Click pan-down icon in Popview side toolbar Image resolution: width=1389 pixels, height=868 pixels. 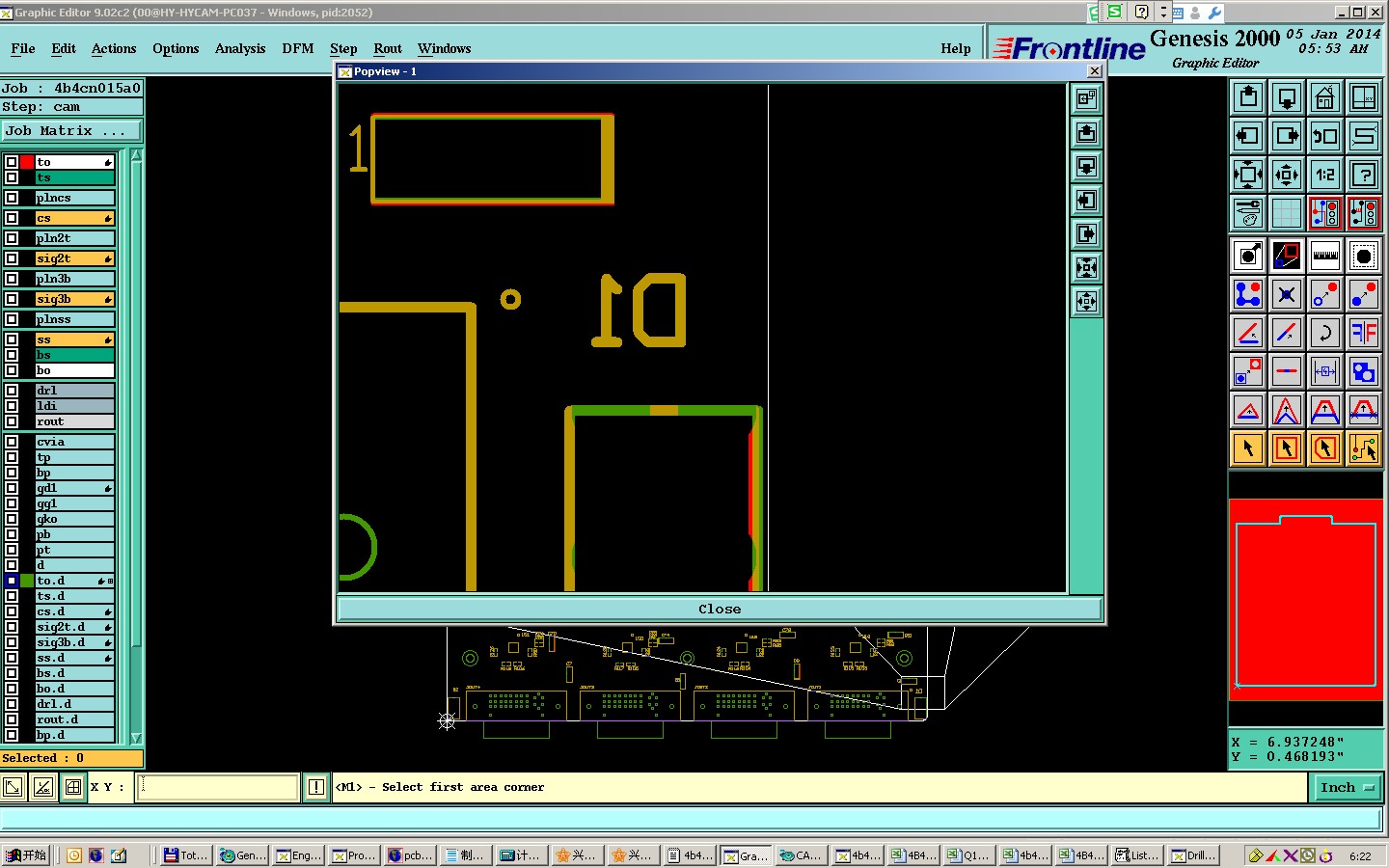click(1087, 166)
